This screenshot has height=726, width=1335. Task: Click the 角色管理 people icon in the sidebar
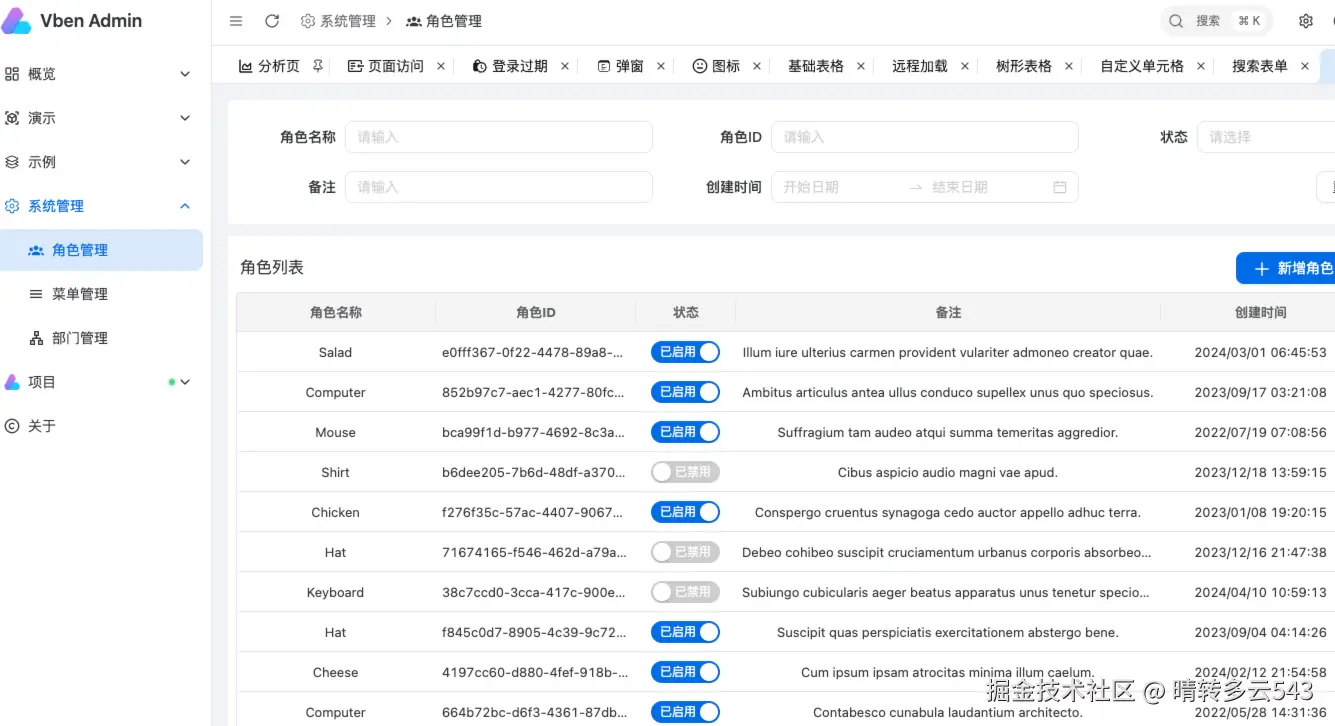pyautogui.click(x=36, y=250)
